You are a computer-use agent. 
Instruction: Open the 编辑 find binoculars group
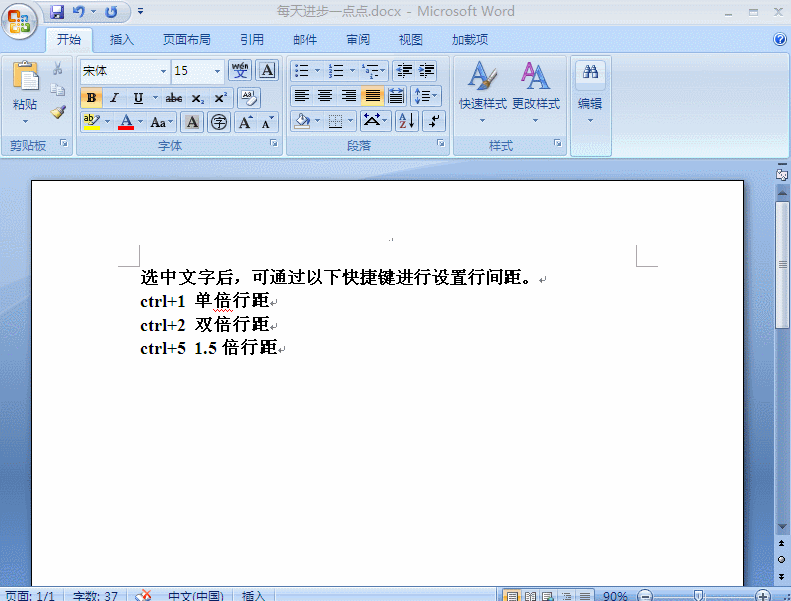(x=590, y=91)
